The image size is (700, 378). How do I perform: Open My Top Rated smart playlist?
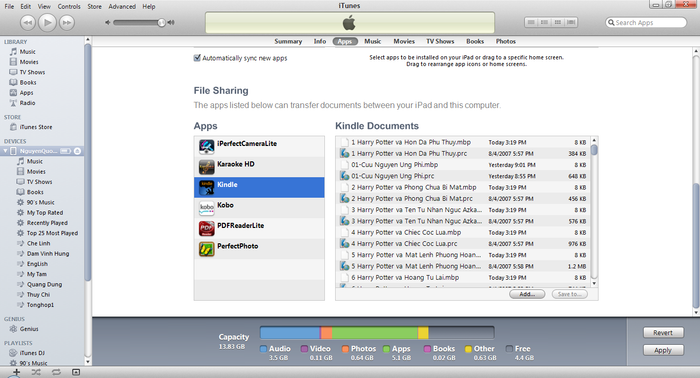(40, 213)
